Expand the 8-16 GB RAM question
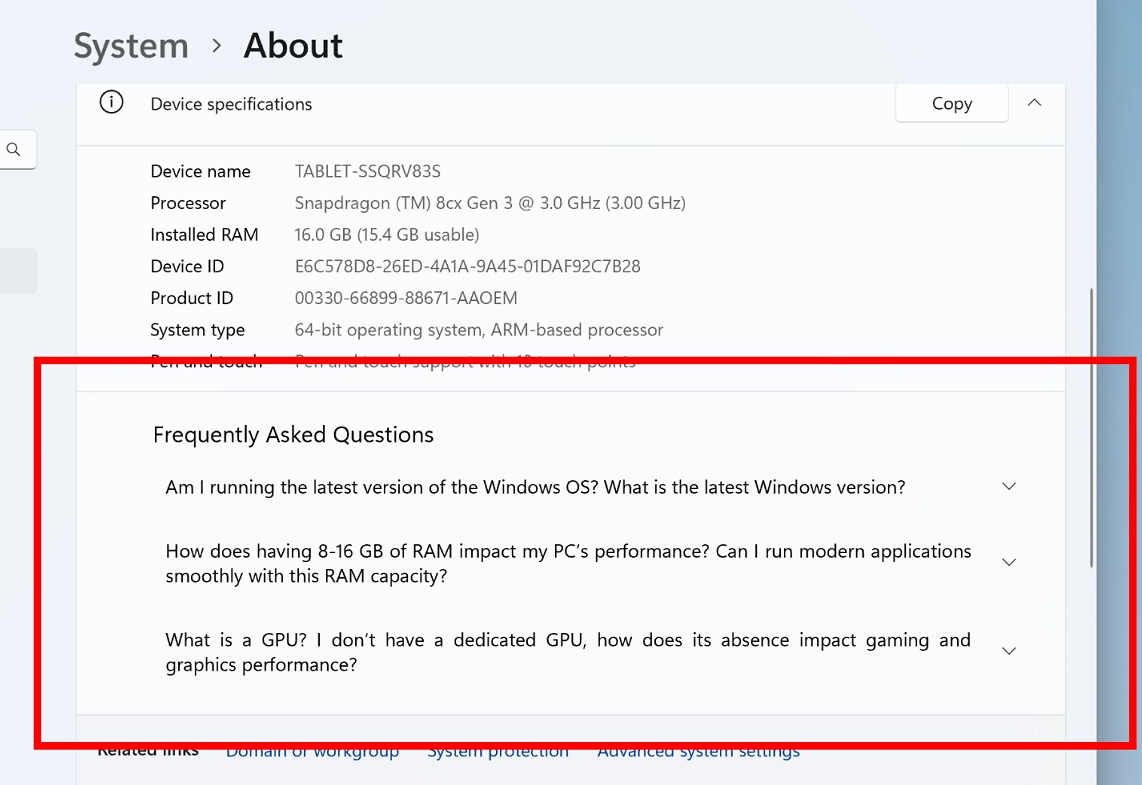 click(x=1009, y=562)
